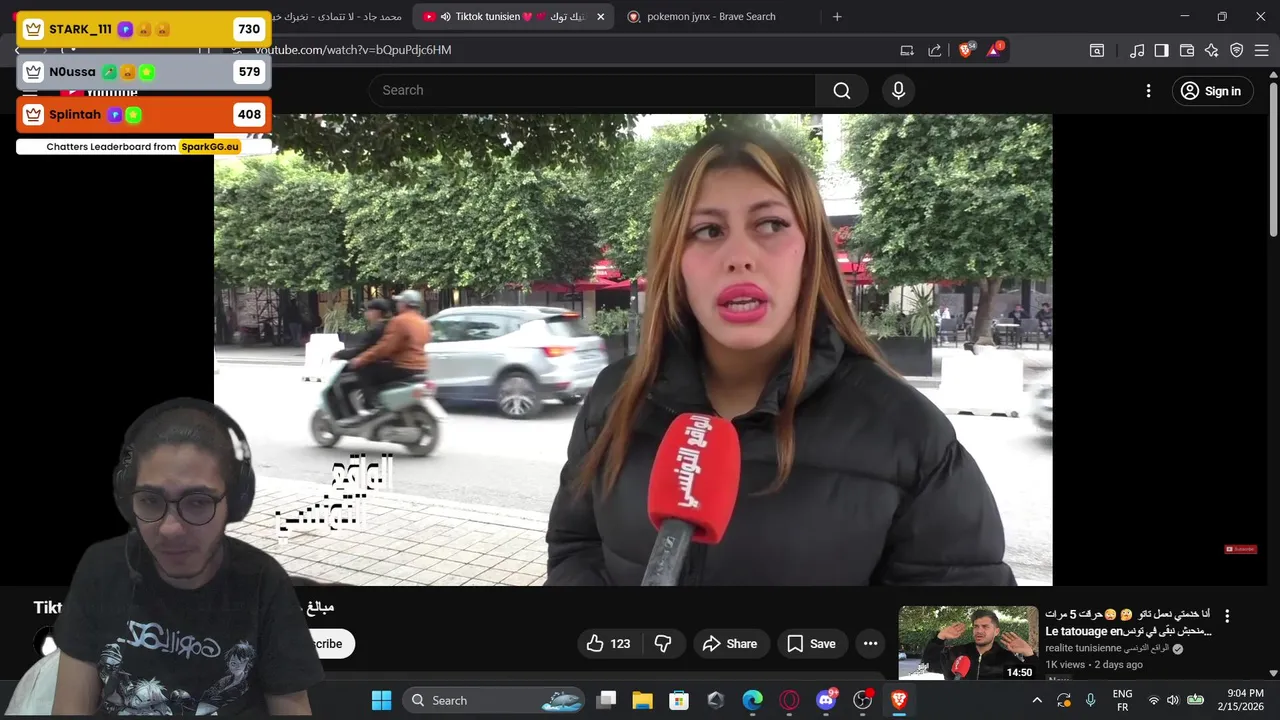
Task: Open Wi-Fi network settings icon
Action: pos(1154,701)
